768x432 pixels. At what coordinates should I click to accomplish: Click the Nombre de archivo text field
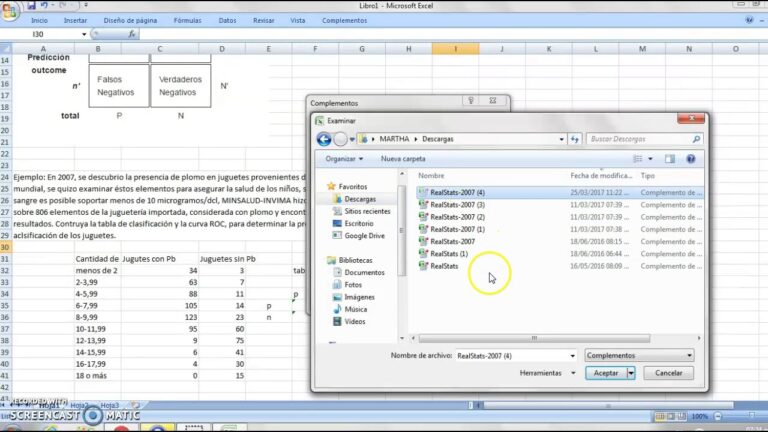(512, 356)
